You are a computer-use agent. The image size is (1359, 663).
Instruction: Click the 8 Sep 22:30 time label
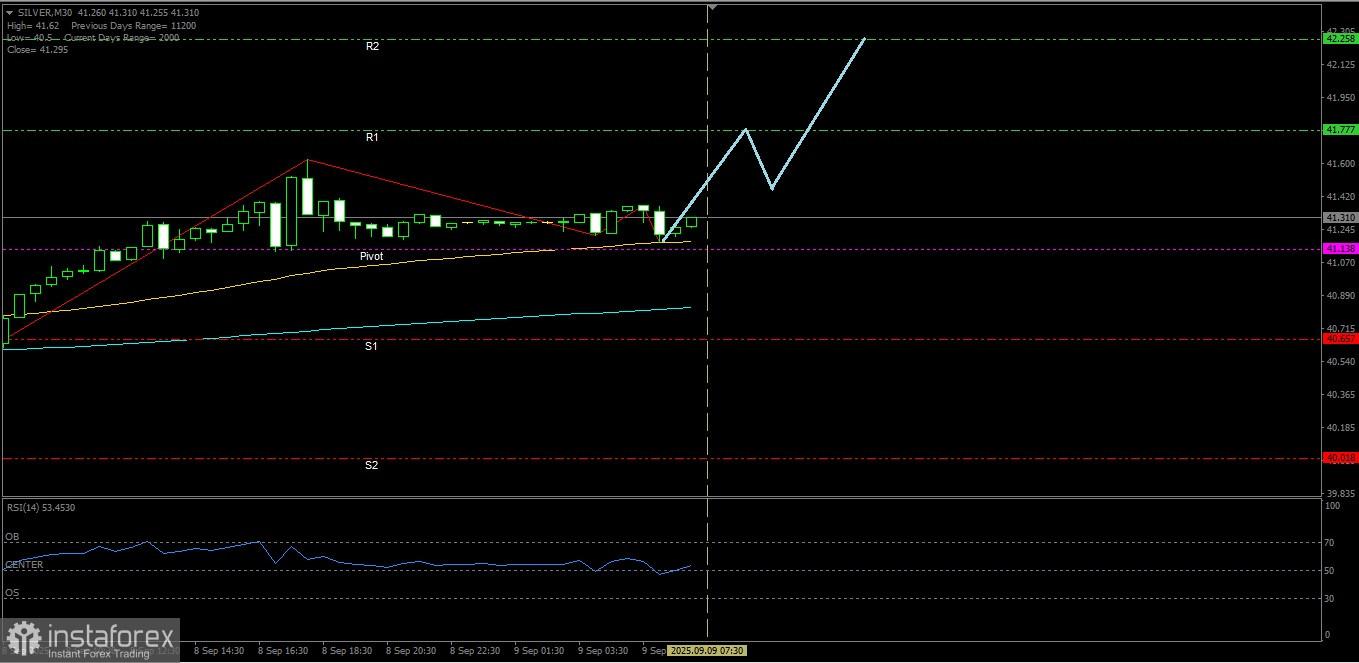[475, 650]
